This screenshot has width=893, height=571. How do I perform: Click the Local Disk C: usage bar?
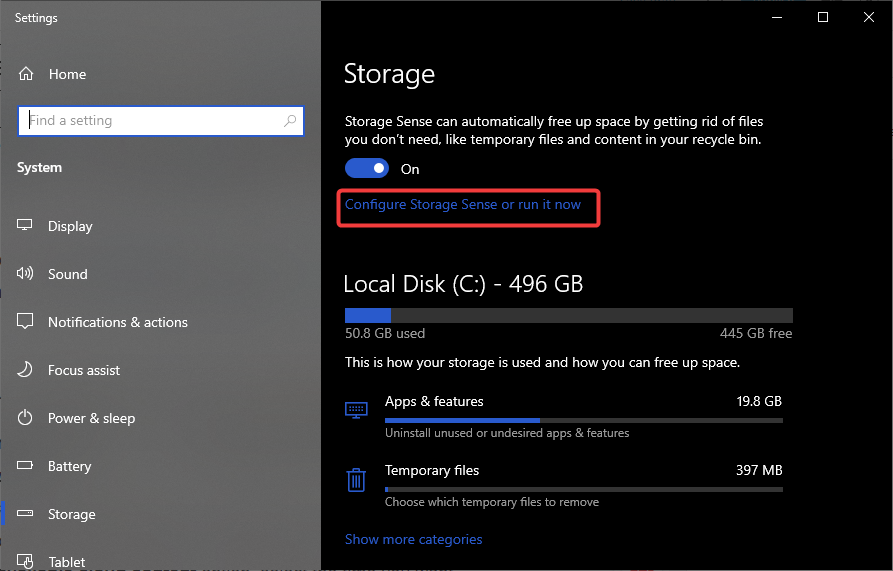[568, 315]
